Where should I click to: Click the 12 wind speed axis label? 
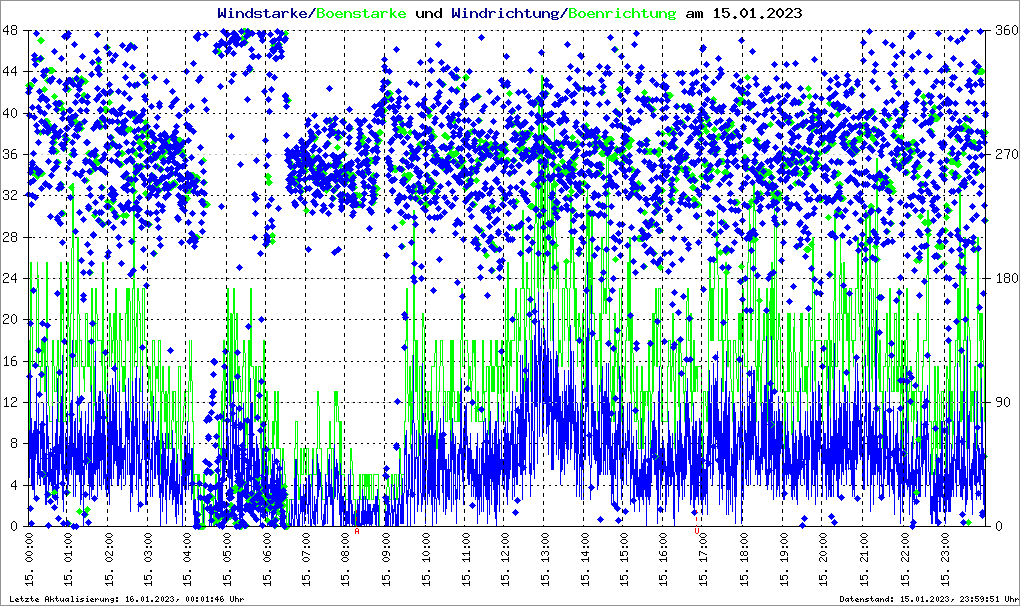[10, 402]
